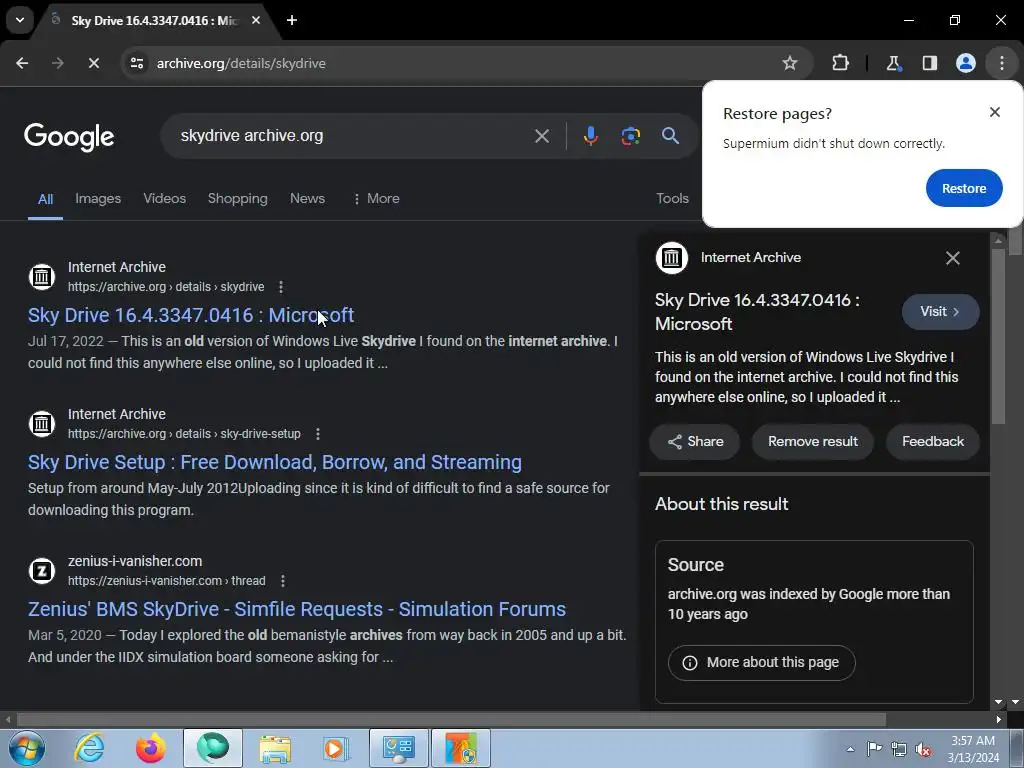The width and height of the screenshot is (1024, 768).
Task: Switch to the Images tab
Action: 98,199
